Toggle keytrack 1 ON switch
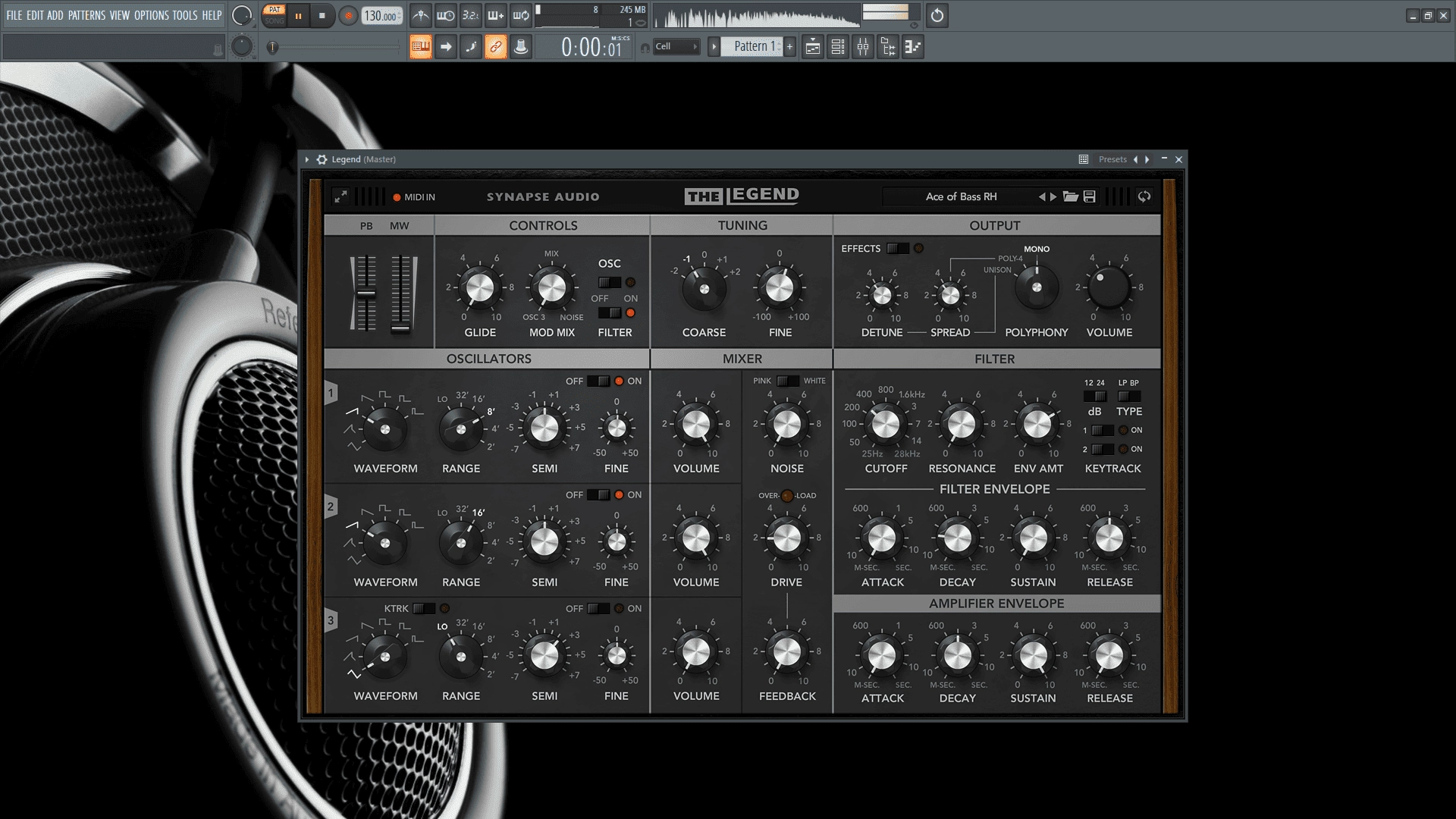Screen dimensions: 1456x819 click(1103, 430)
